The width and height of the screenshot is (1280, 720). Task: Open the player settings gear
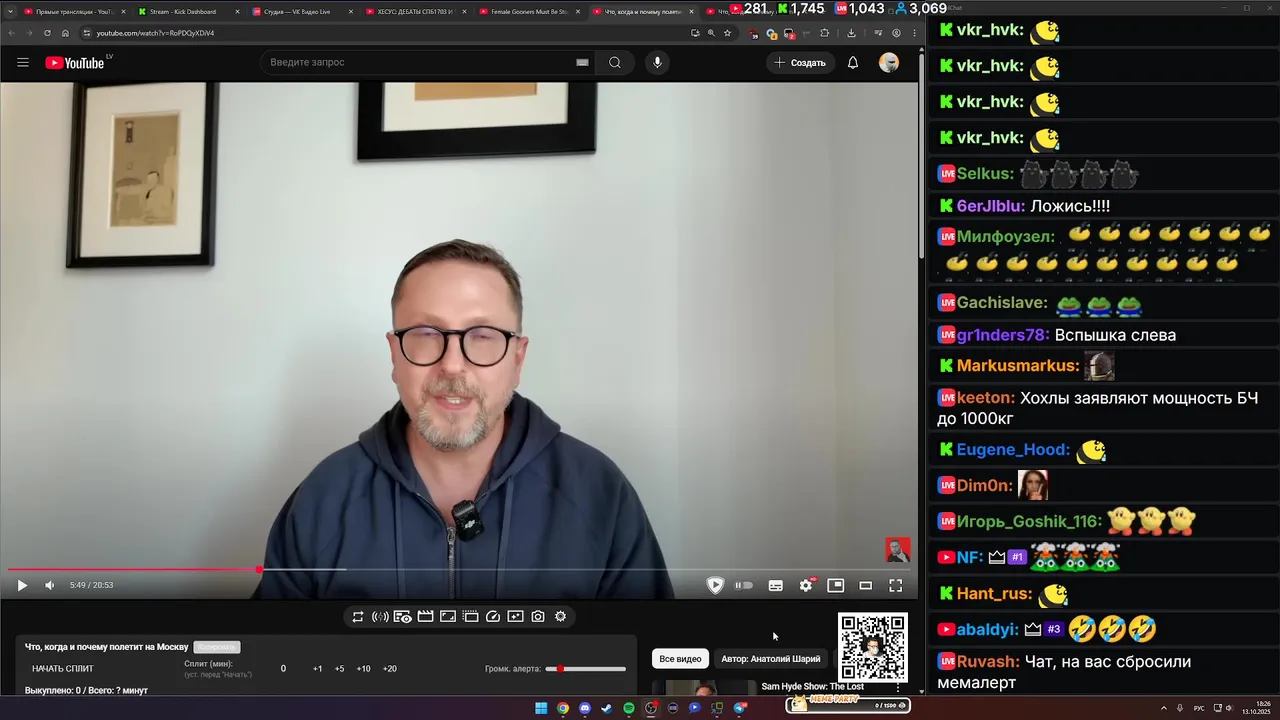(805, 585)
